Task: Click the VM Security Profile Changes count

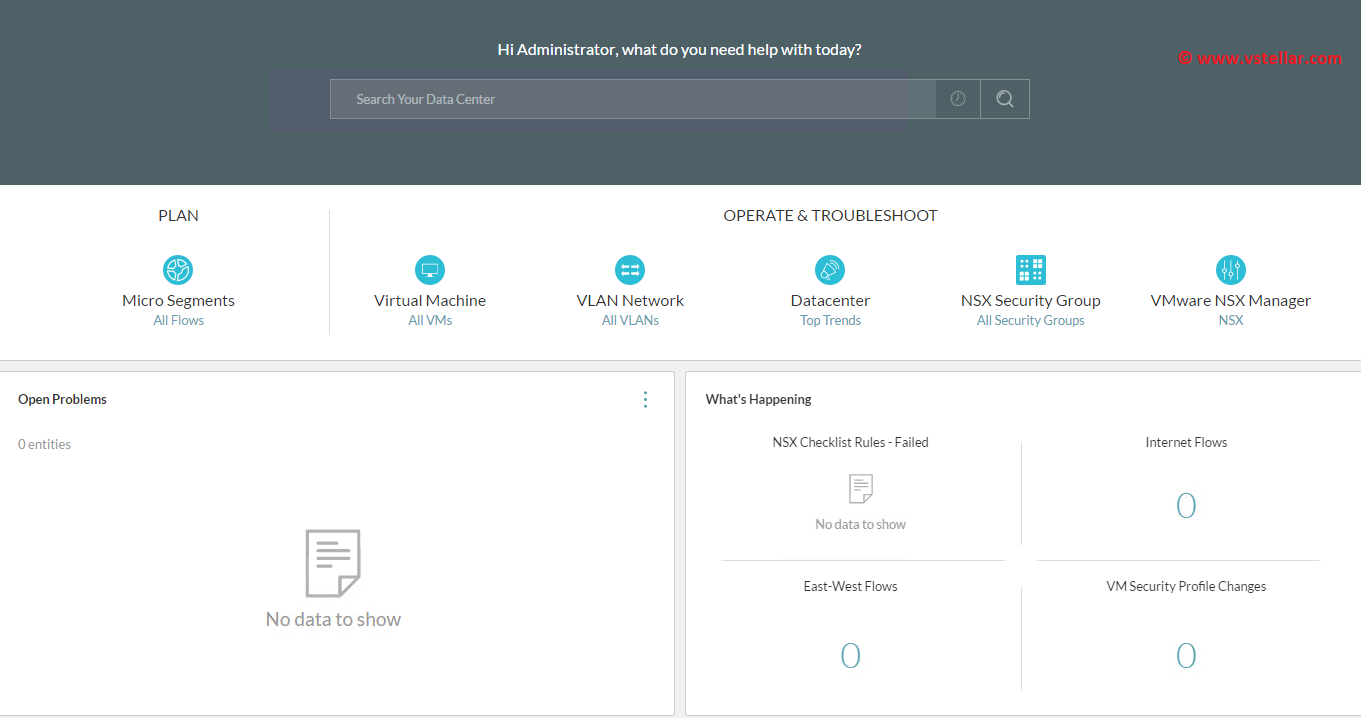Action: coord(1186,656)
